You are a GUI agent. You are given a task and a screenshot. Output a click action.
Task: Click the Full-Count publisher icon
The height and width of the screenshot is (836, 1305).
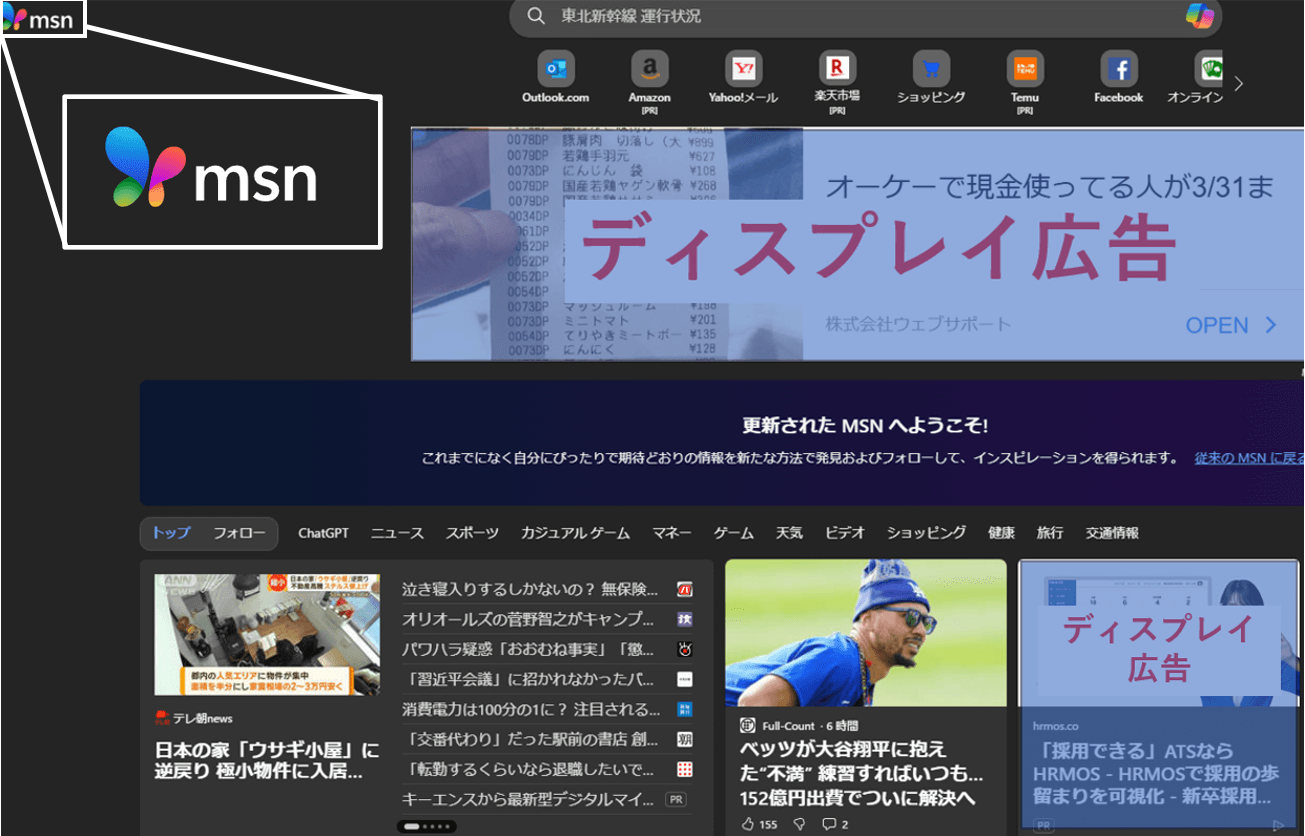click(747, 725)
